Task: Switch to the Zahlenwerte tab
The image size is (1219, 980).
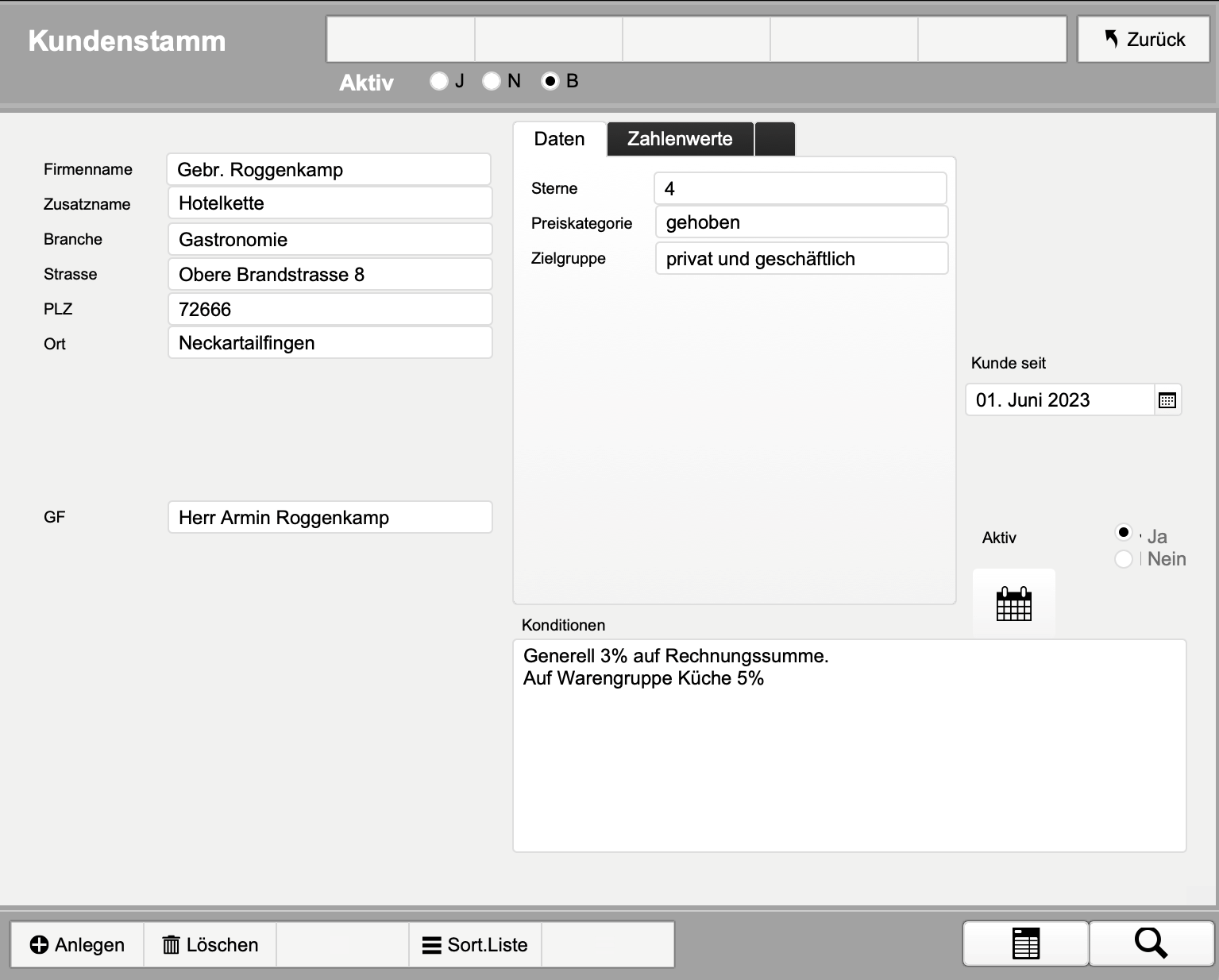Action: (680, 139)
